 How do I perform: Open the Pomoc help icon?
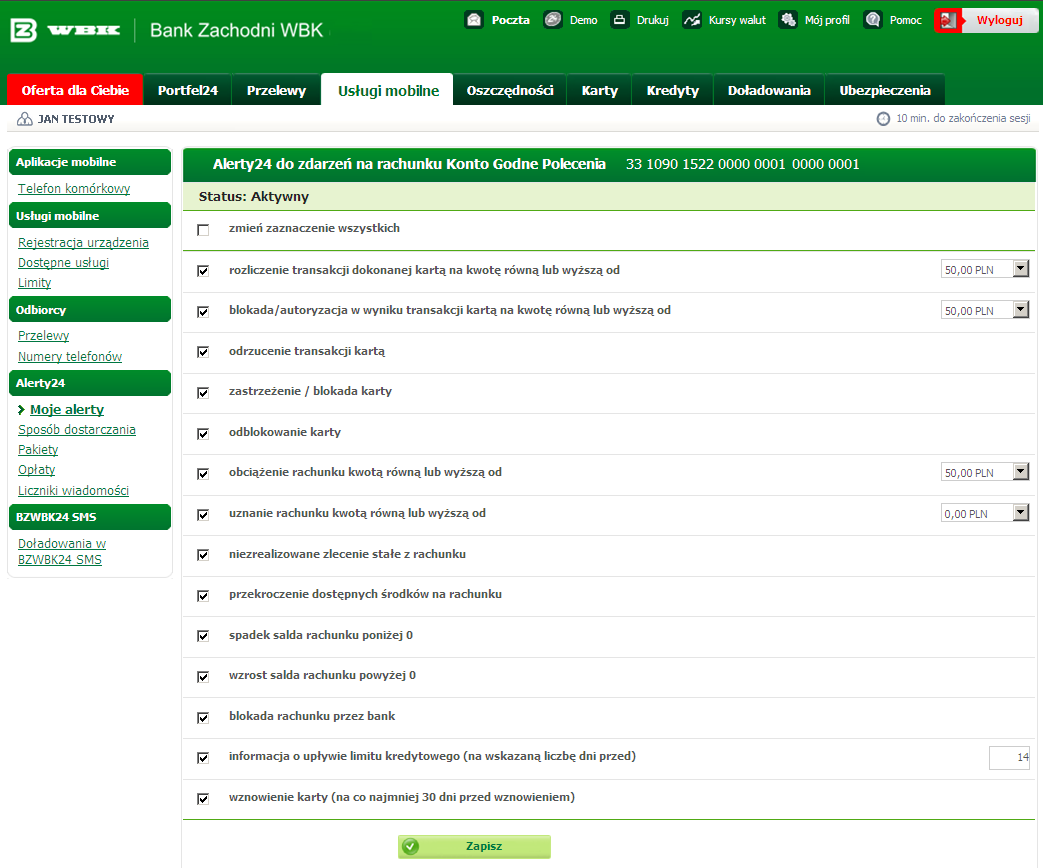coord(873,20)
